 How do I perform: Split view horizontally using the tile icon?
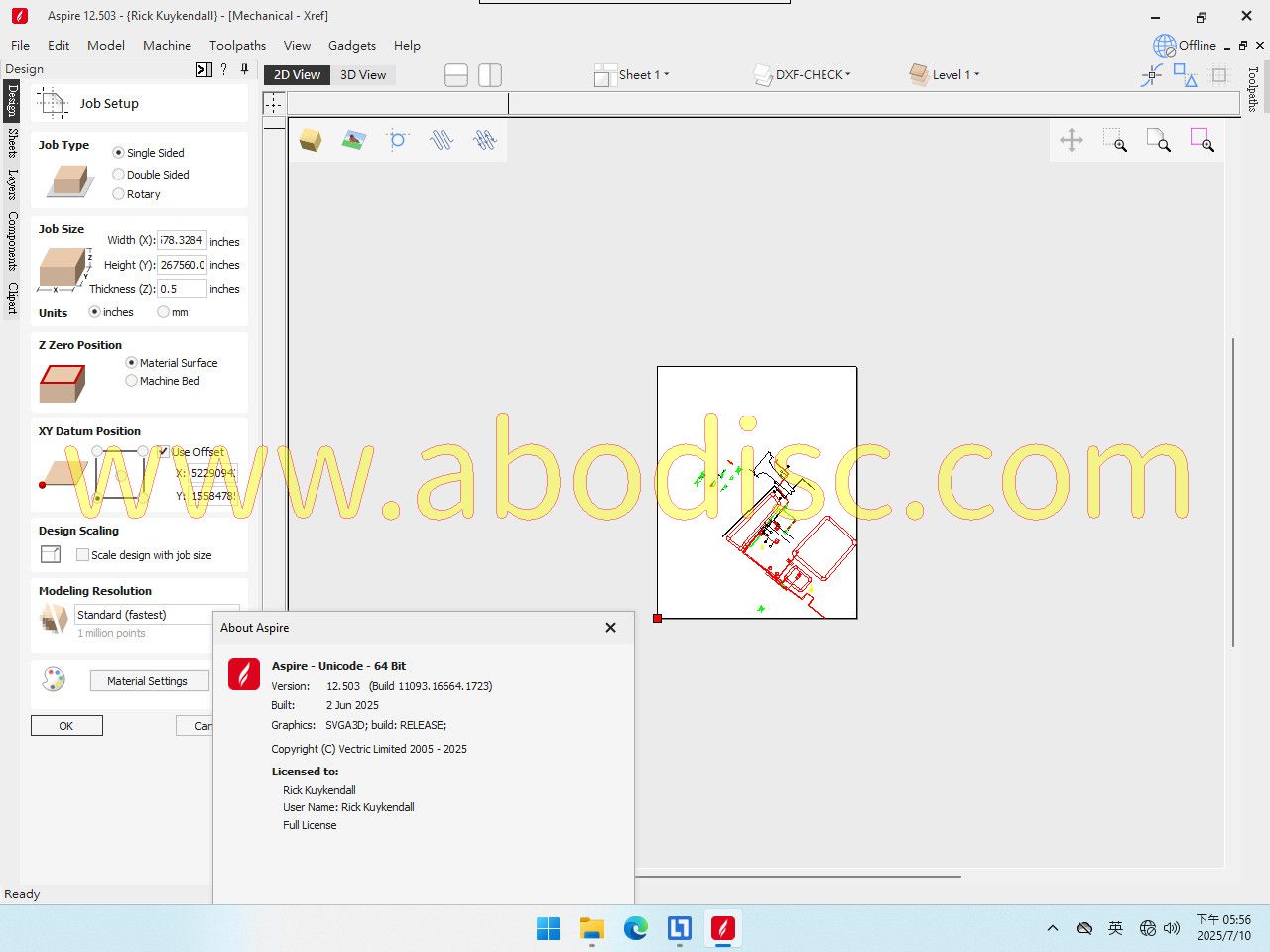(456, 75)
